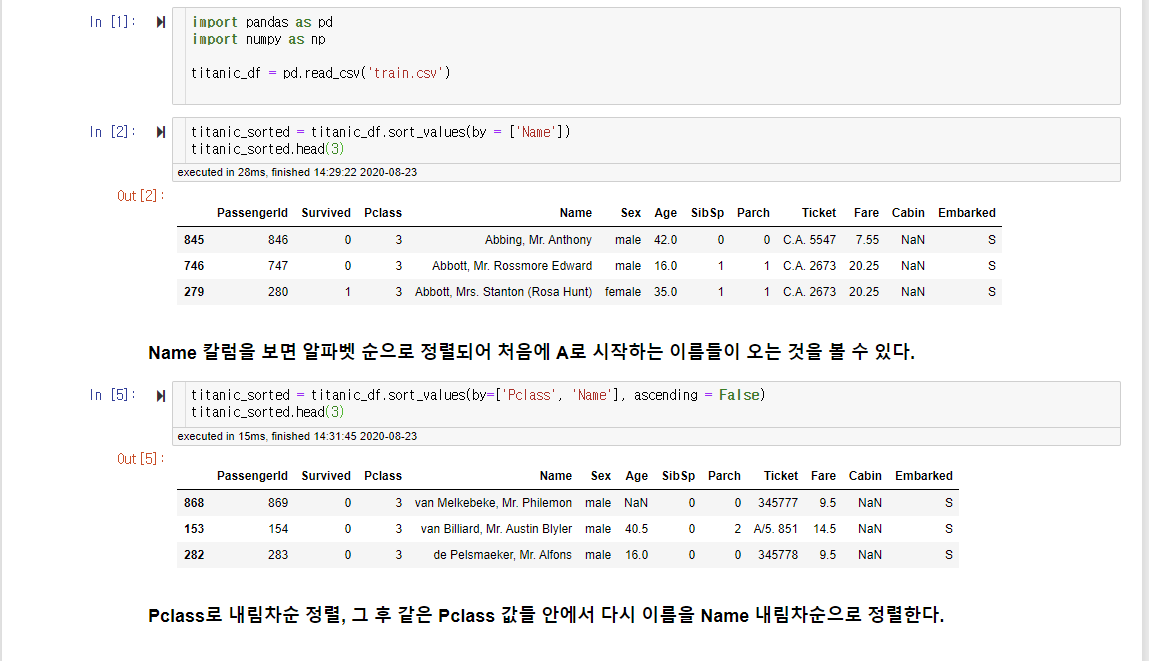Screen dimensions: 1149x661
Task: Click age 40.5 cell
Action: tap(636, 528)
